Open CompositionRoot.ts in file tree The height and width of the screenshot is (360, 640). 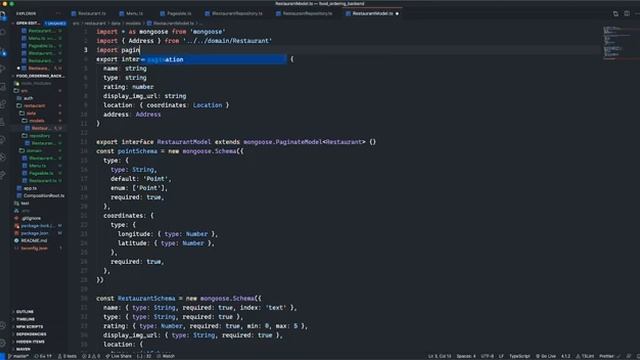click(x=44, y=196)
